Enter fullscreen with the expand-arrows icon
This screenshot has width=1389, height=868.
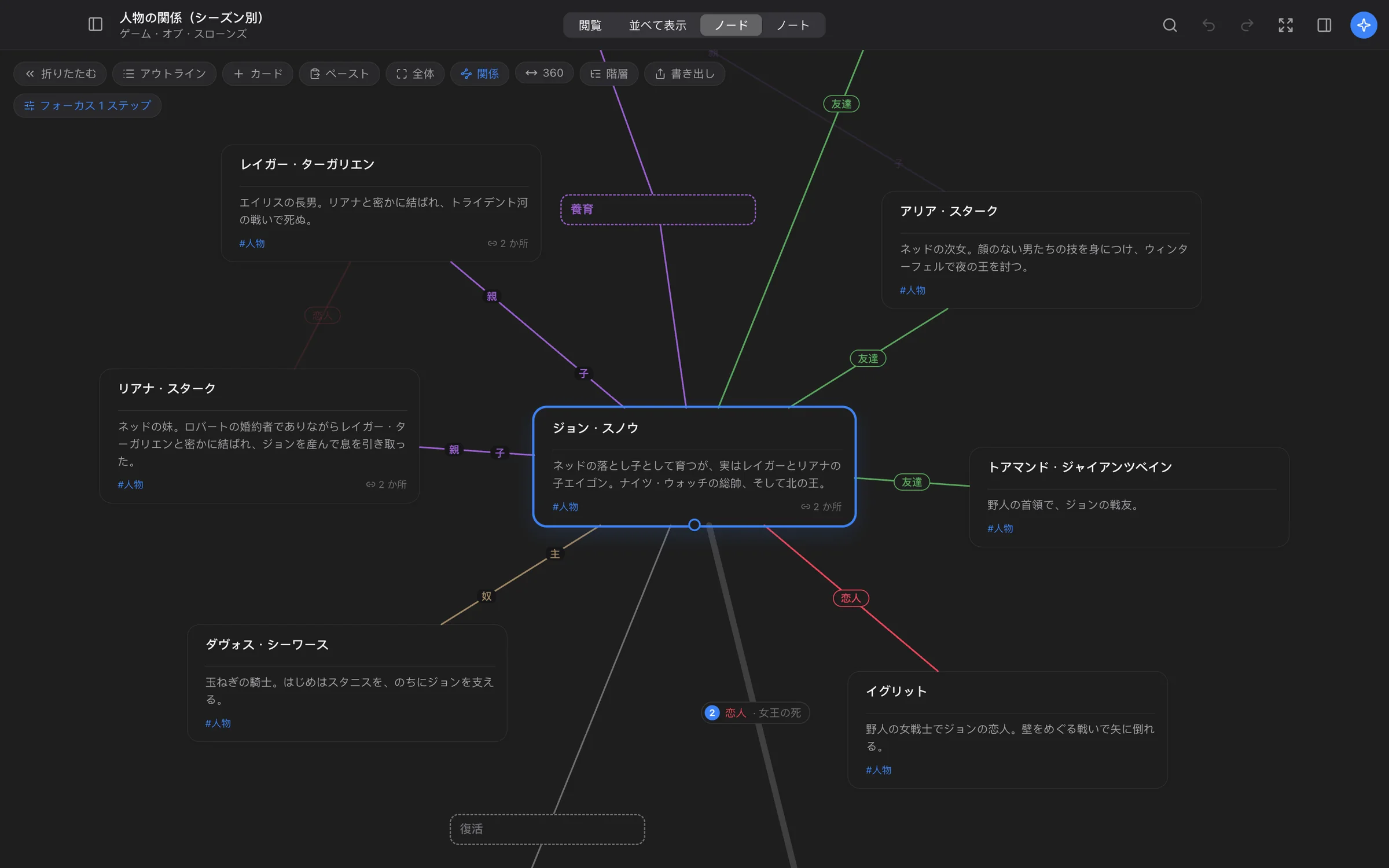1285,25
